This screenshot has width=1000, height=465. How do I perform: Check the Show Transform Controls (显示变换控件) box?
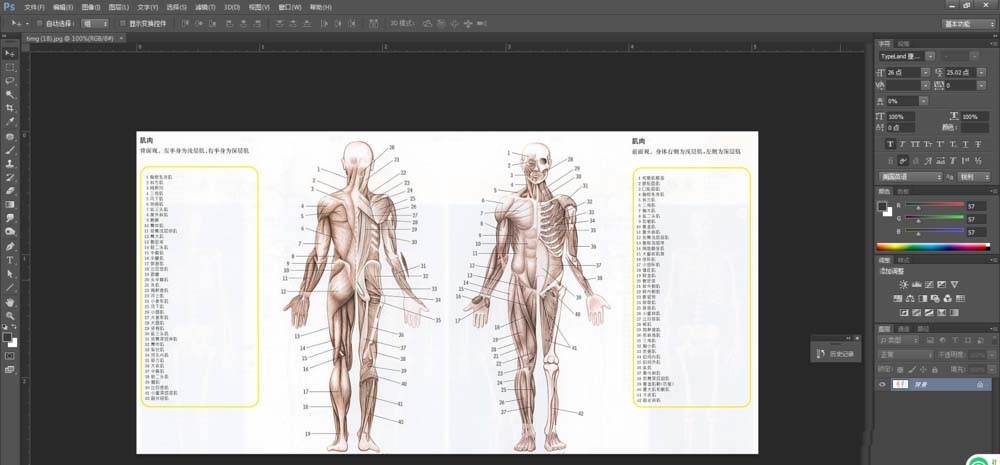[121, 22]
